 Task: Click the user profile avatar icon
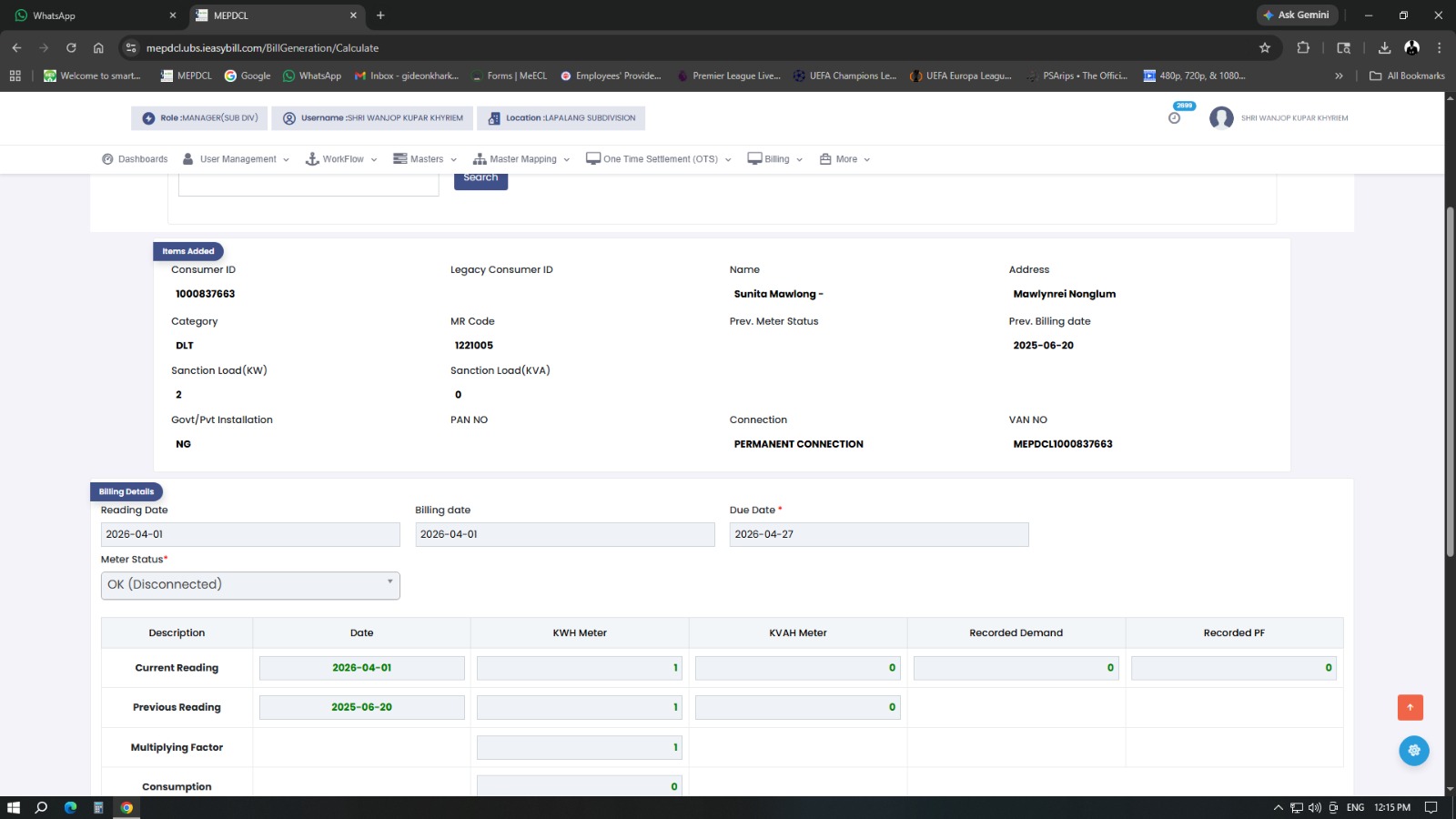[x=1221, y=118]
